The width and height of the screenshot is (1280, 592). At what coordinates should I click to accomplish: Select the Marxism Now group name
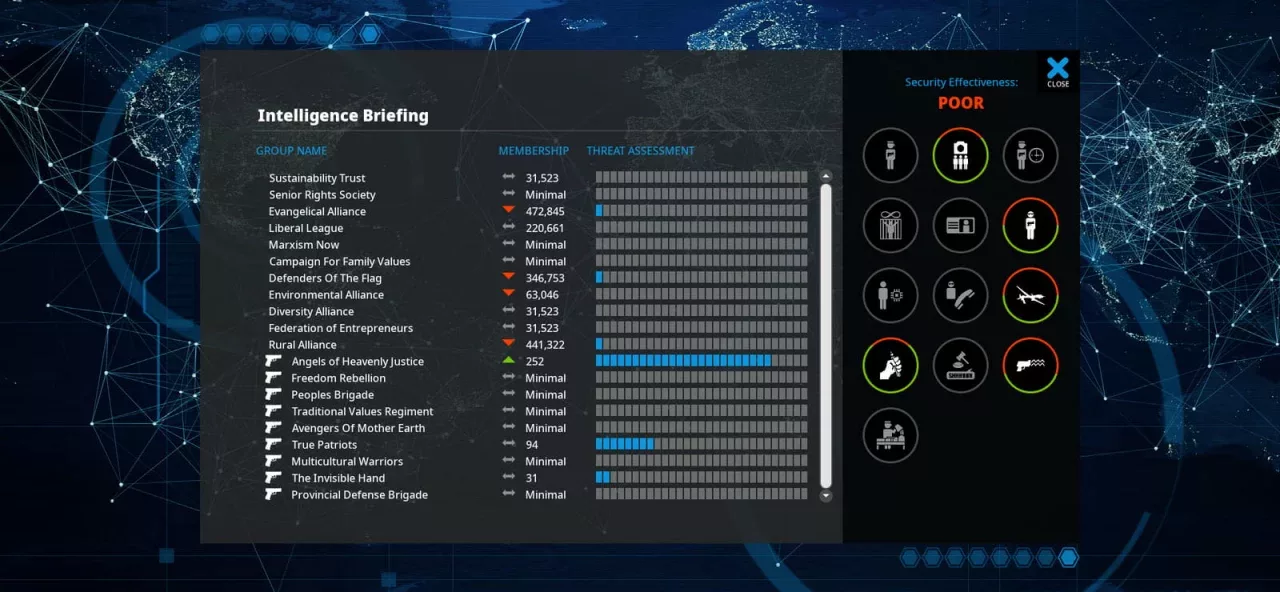[x=304, y=245]
